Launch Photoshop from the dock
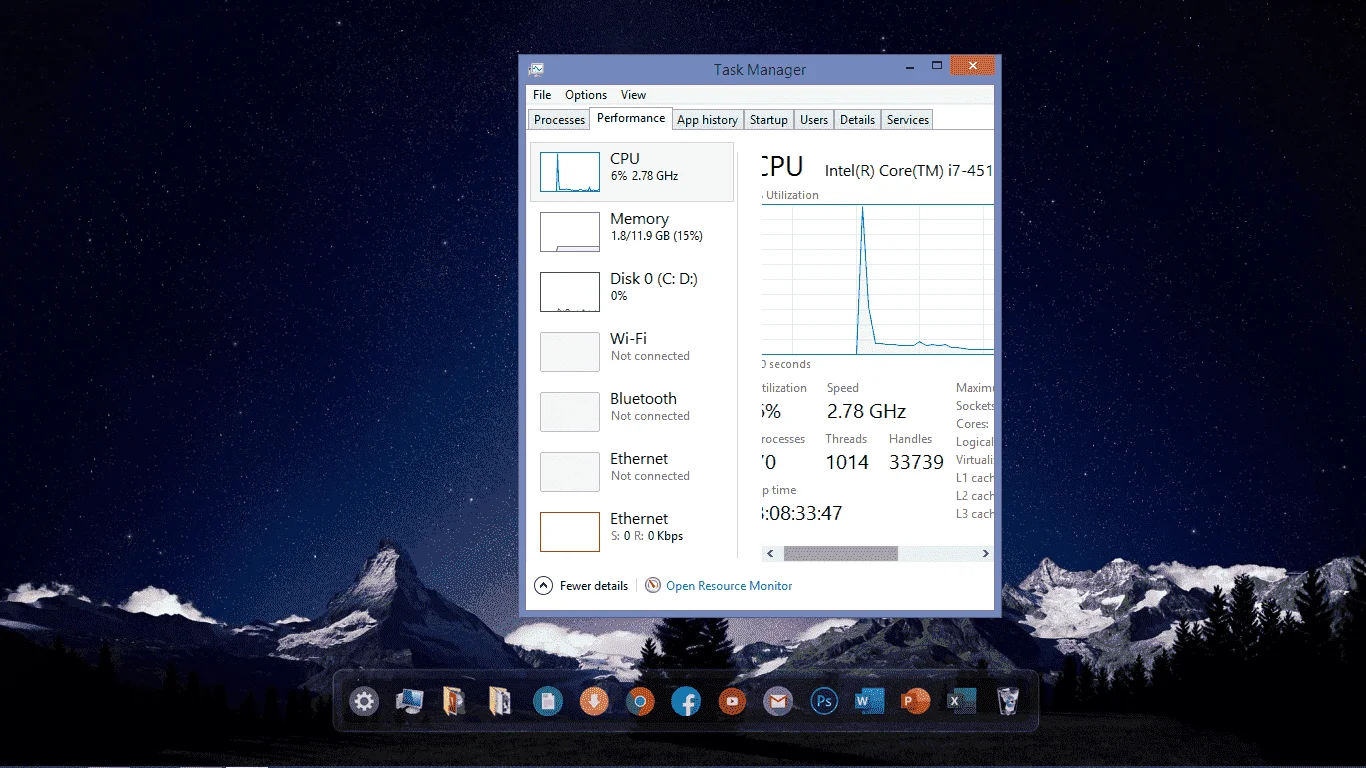This screenshot has width=1366, height=768. coord(824,701)
